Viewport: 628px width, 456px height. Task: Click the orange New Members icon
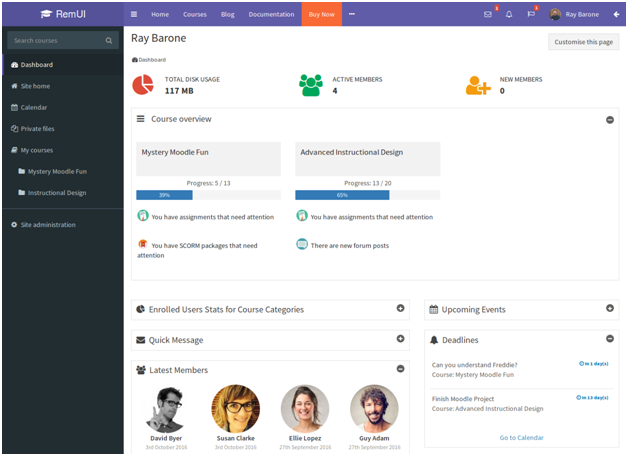tap(478, 85)
